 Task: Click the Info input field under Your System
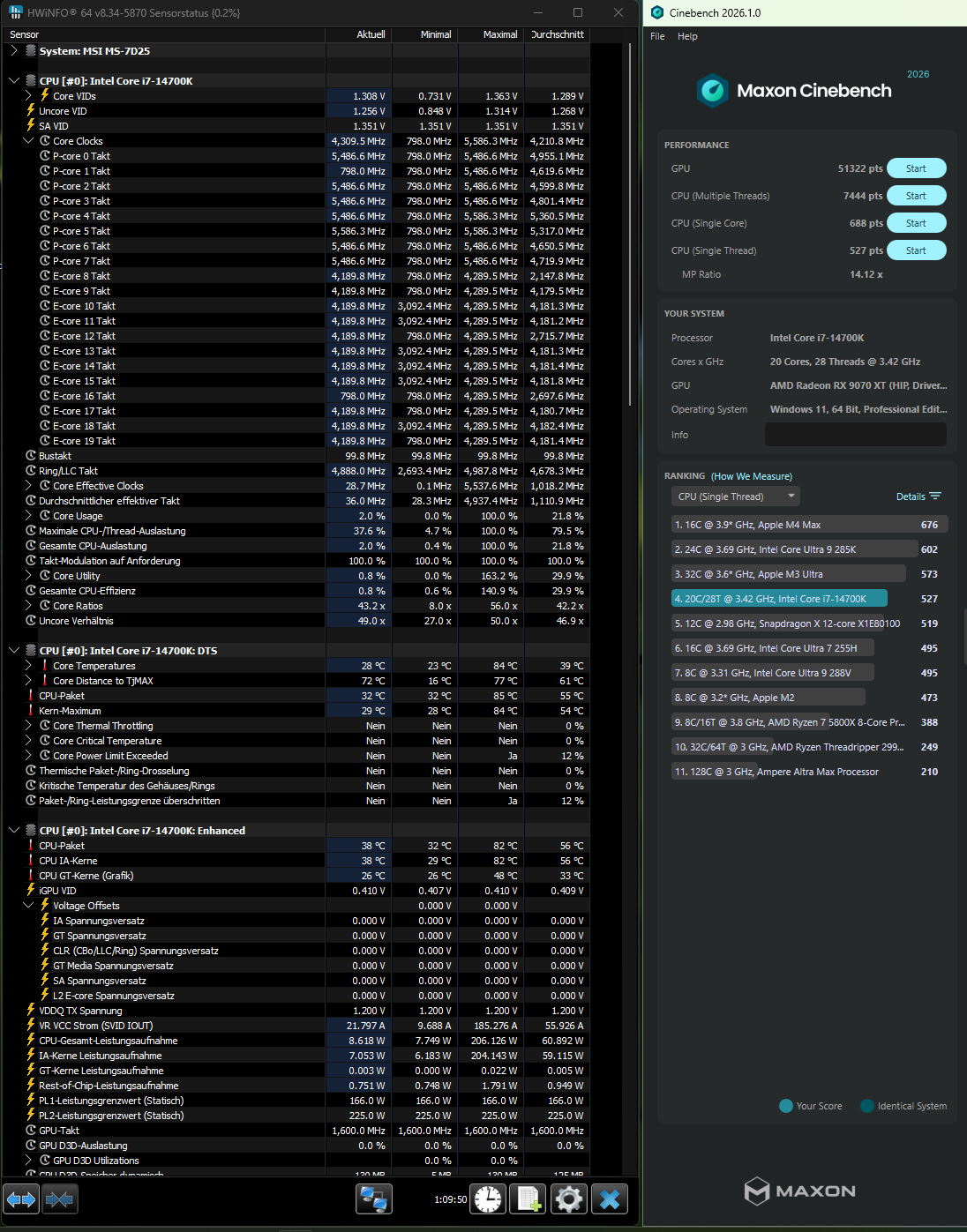[x=854, y=434]
